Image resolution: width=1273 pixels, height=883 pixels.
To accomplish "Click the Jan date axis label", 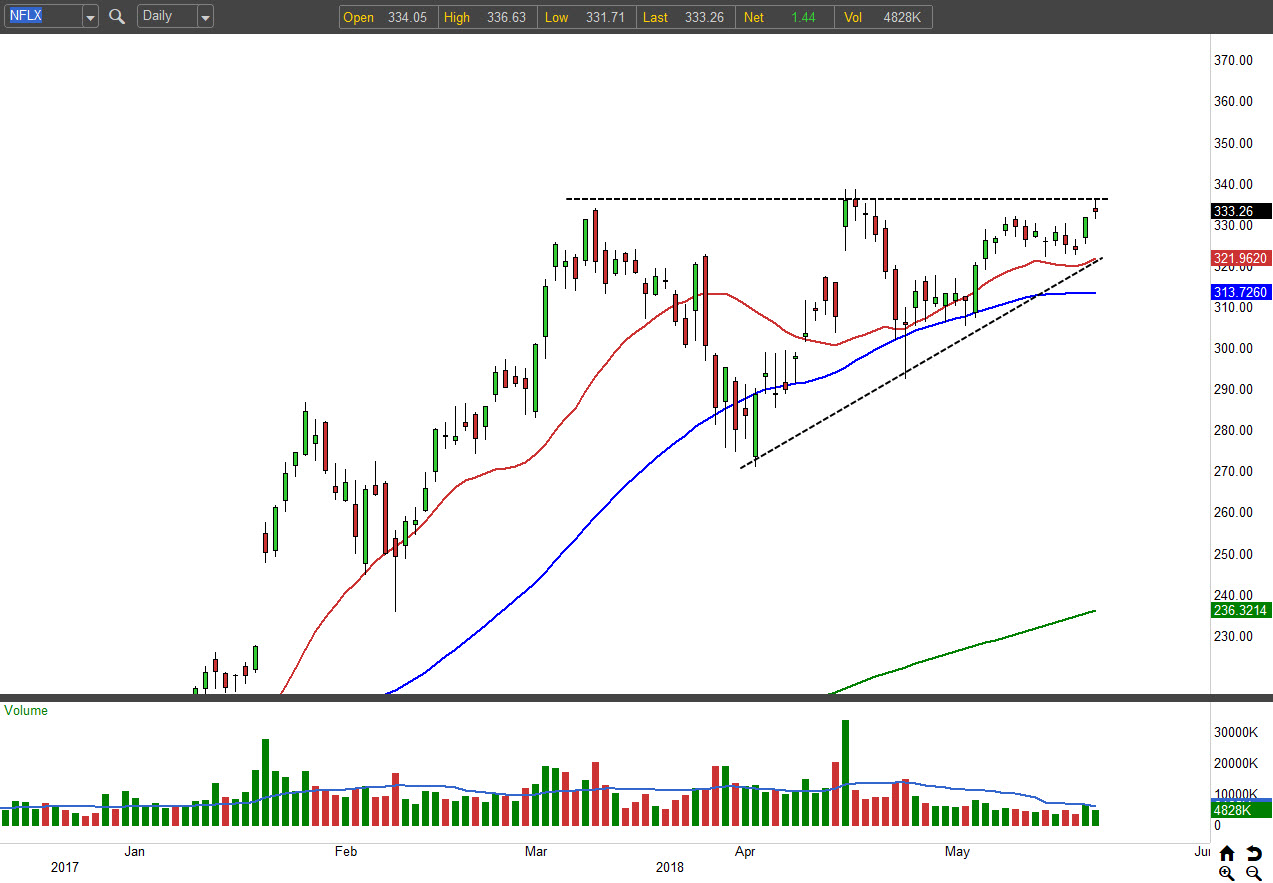I will 134,852.
